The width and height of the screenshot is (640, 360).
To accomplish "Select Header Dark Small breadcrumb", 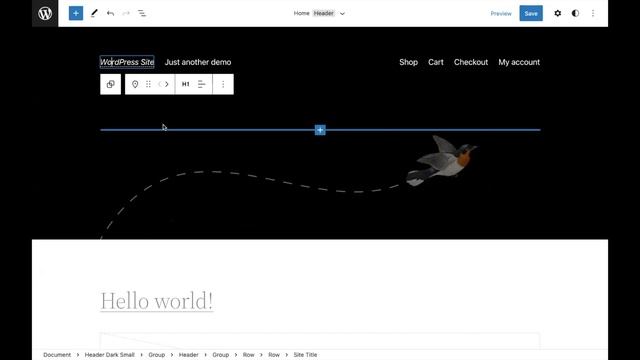I will [x=109, y=355].
